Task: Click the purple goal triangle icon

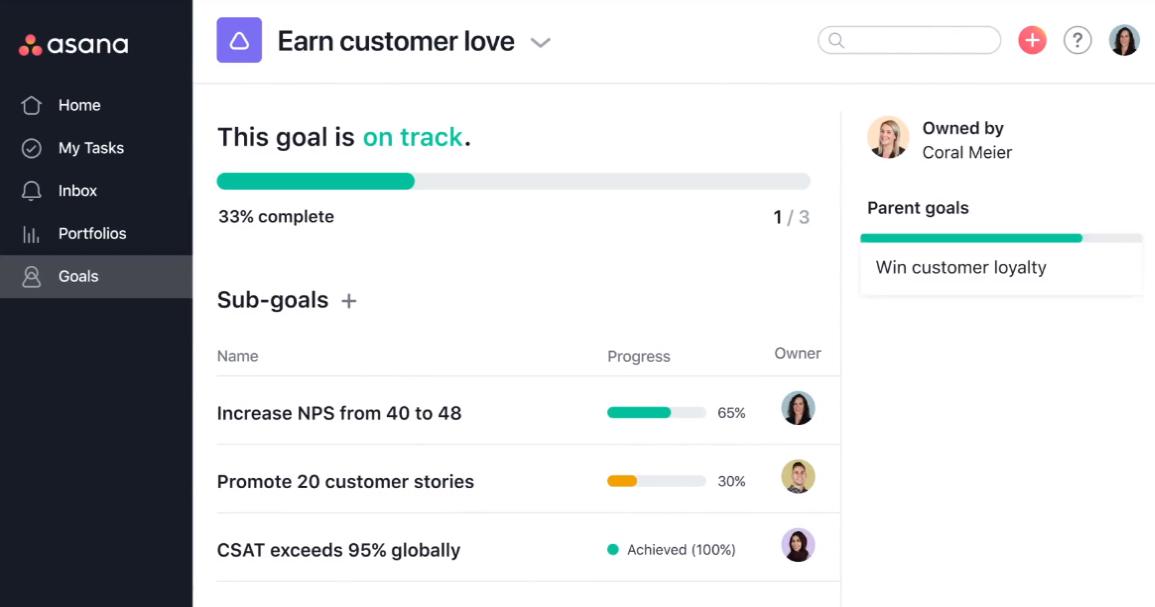Action: 239,41
